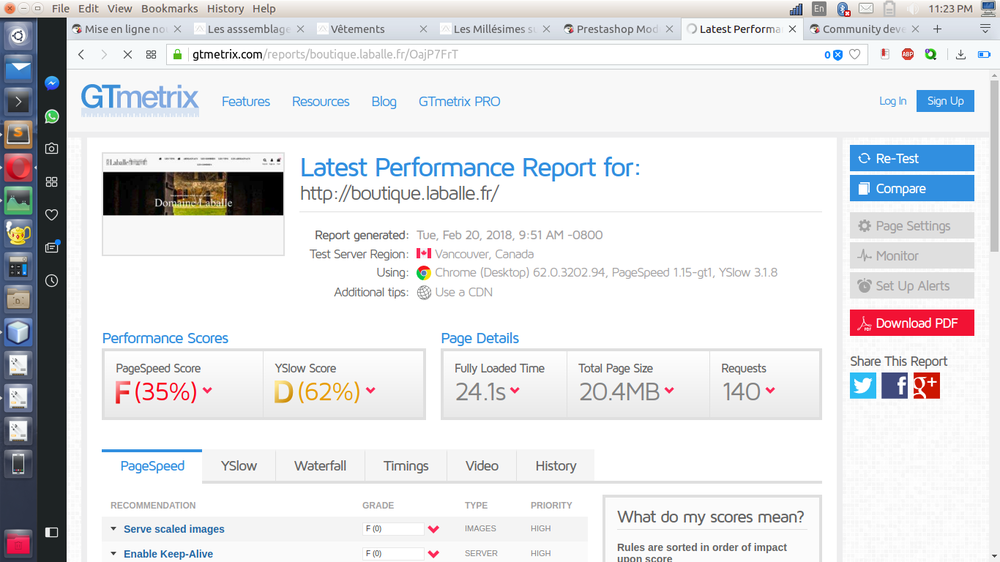This screenshot has width=1000, height=562.
Task: Open the Video tab
Action: click(482, 466)
